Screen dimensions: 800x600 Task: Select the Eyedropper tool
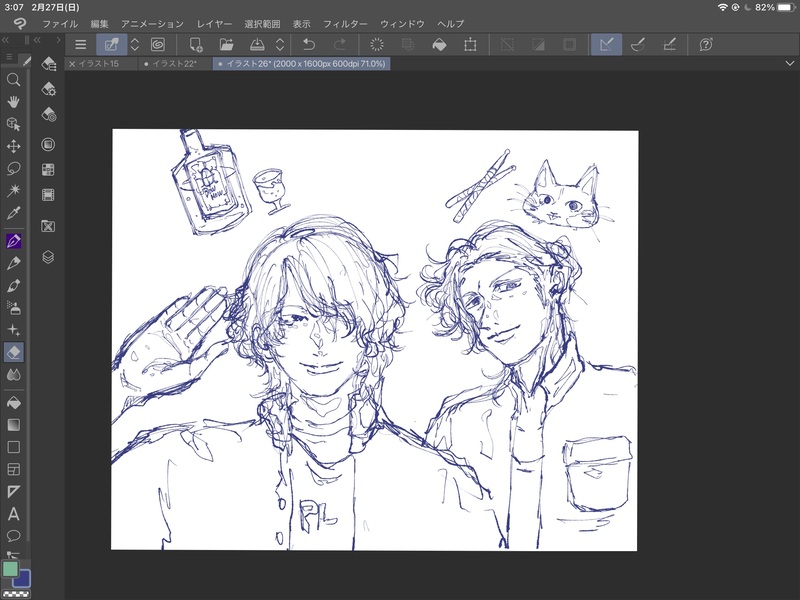(x=14, y=213)
